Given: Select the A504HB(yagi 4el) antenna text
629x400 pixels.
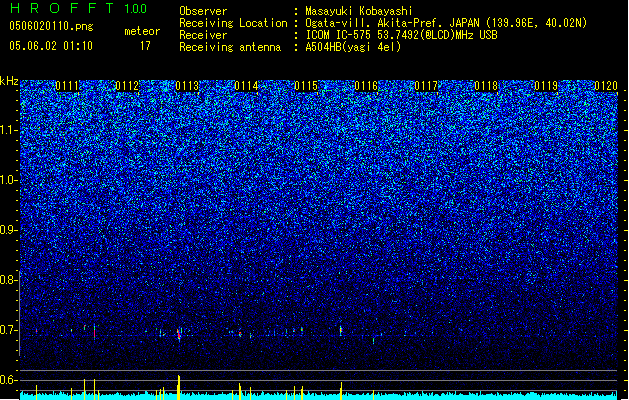Looking at the screenshot, I should tap(353, 47).
